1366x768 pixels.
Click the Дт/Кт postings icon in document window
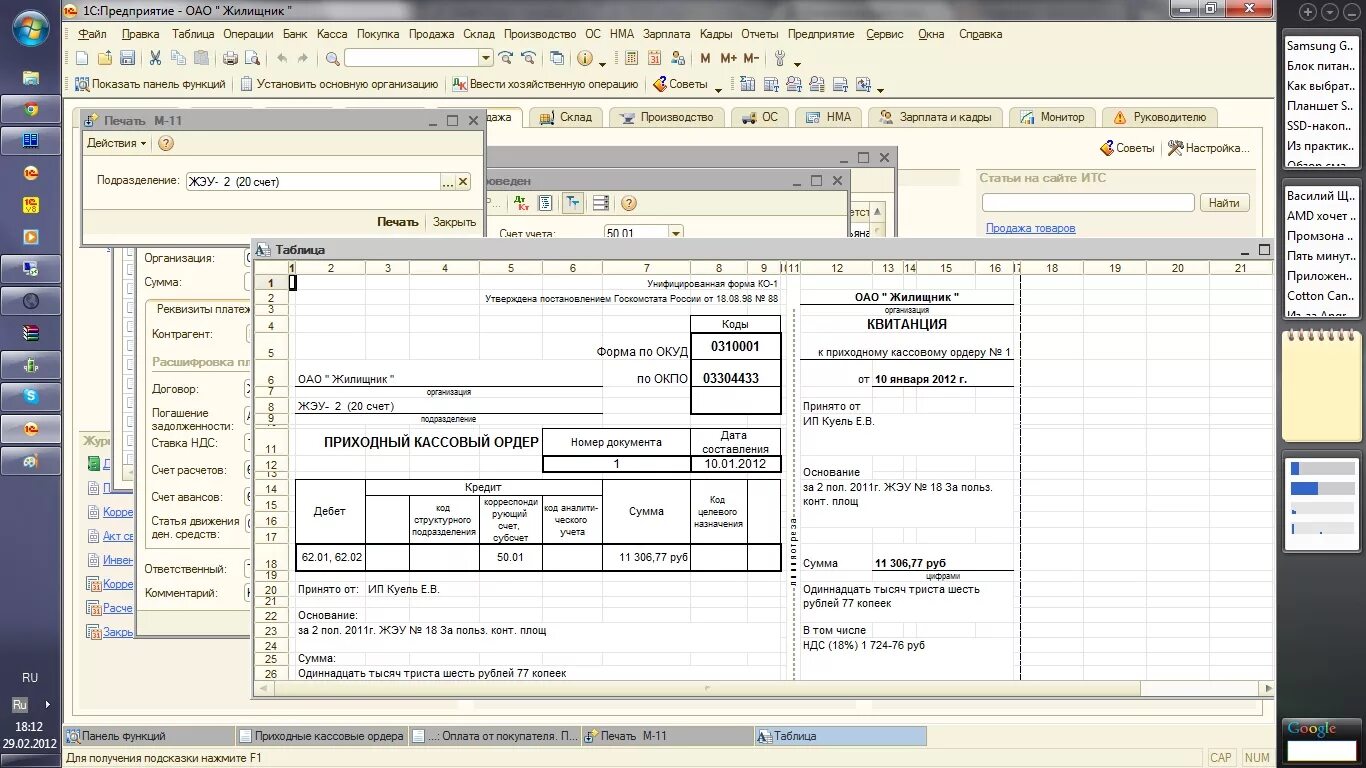coord(521,203)
